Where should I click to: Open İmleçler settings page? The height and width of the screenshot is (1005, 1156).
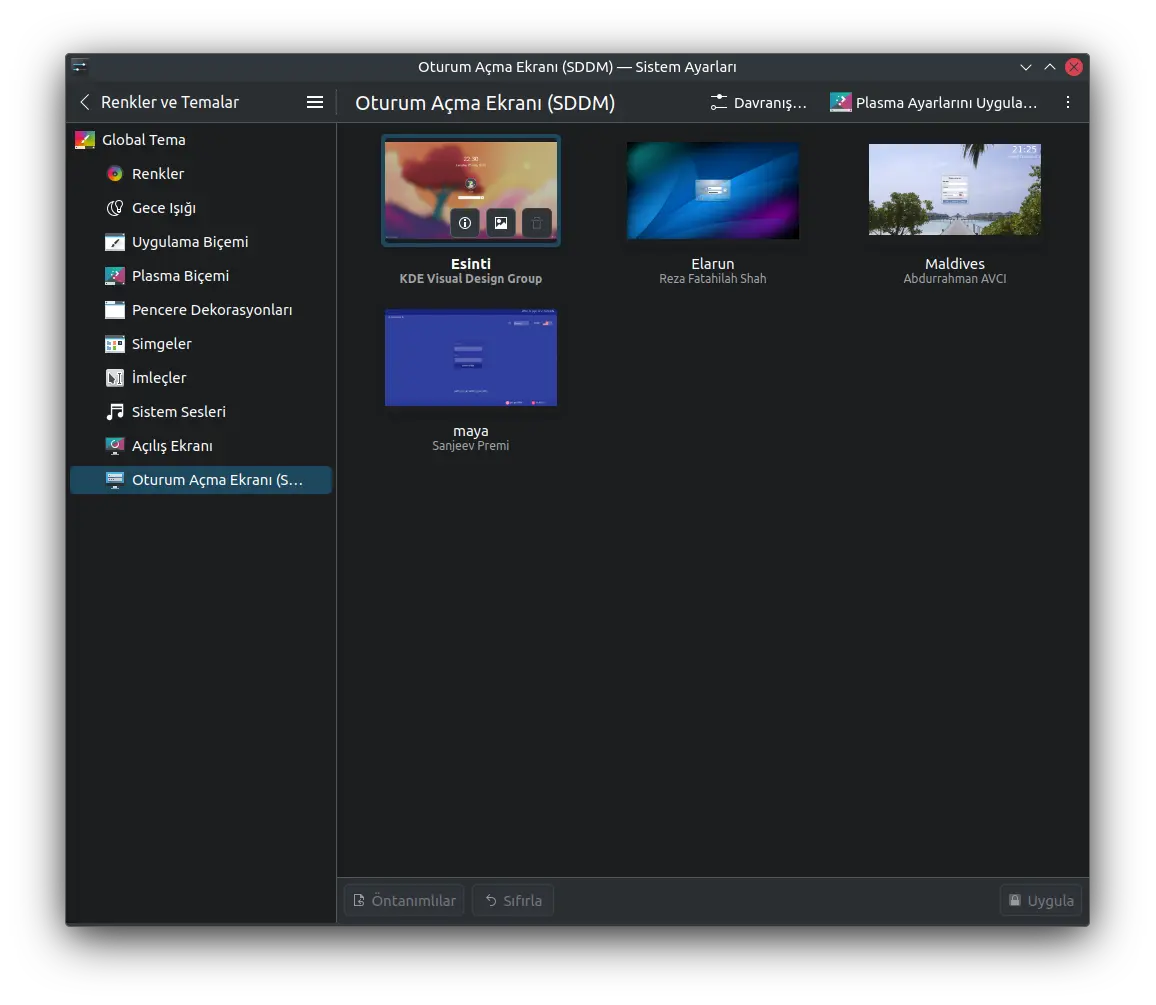click(x=201, y=378)
